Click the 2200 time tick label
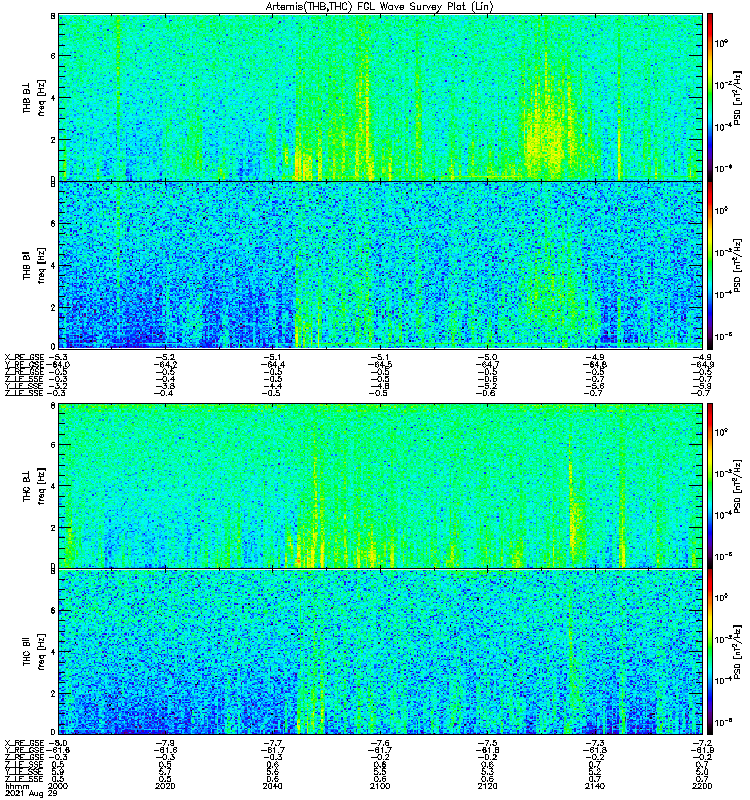750x800 pixels. (703, 786)
